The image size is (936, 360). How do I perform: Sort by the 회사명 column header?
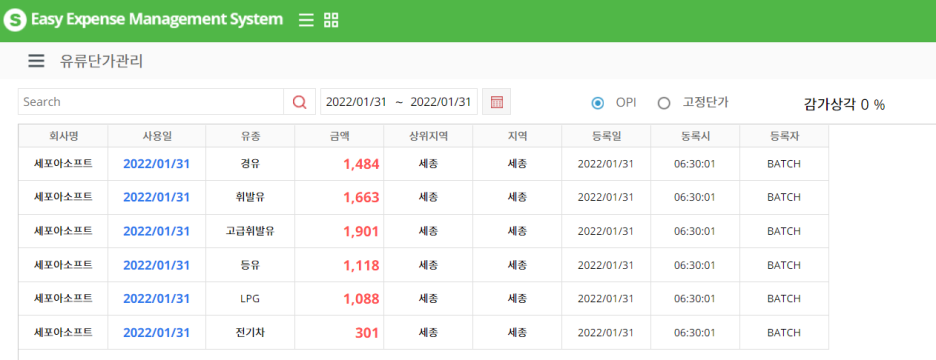coord(63,136)
